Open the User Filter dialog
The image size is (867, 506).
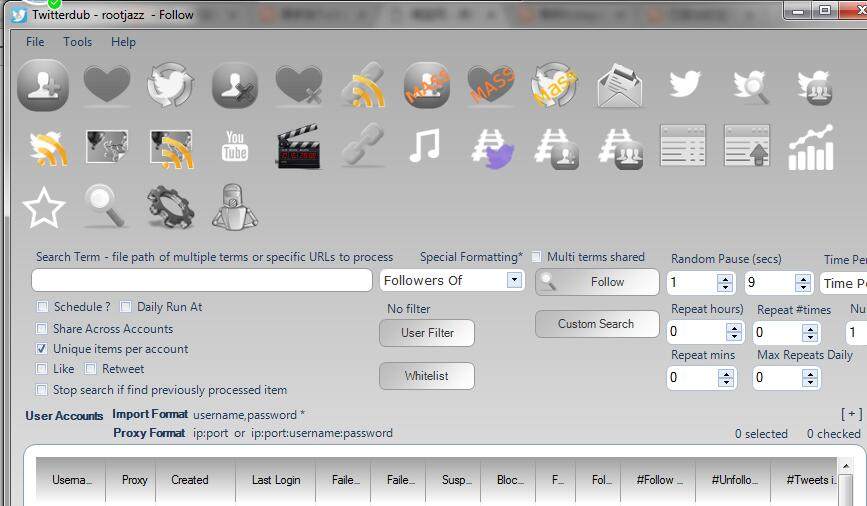coord(427,333)
